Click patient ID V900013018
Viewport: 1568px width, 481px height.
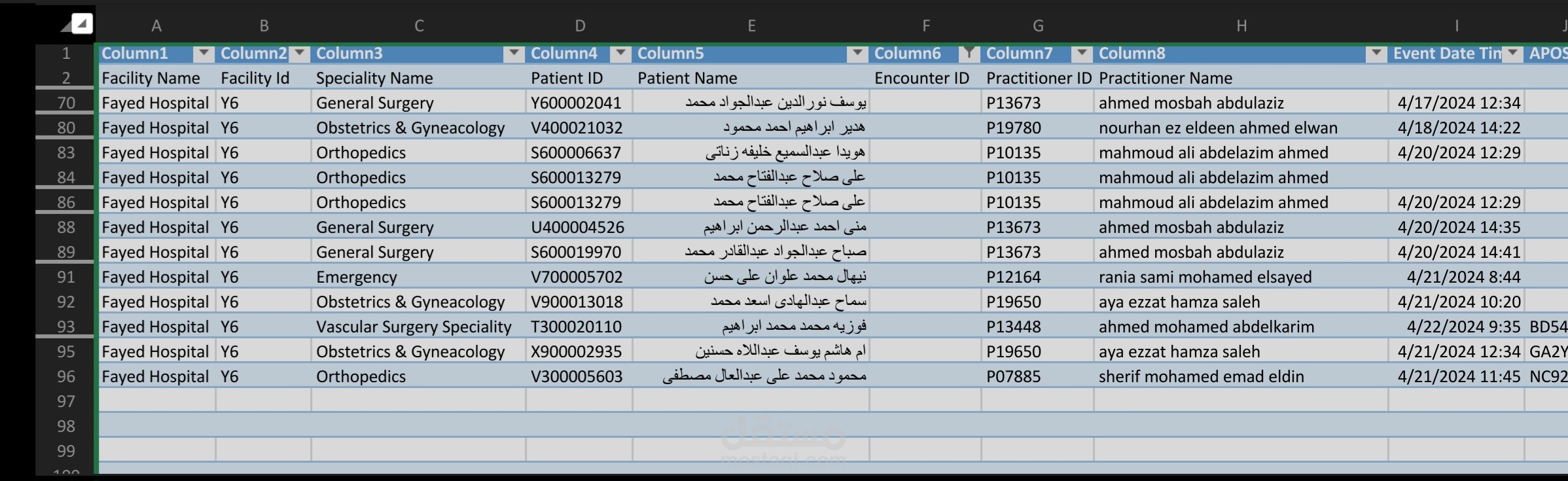pos(580,302)
